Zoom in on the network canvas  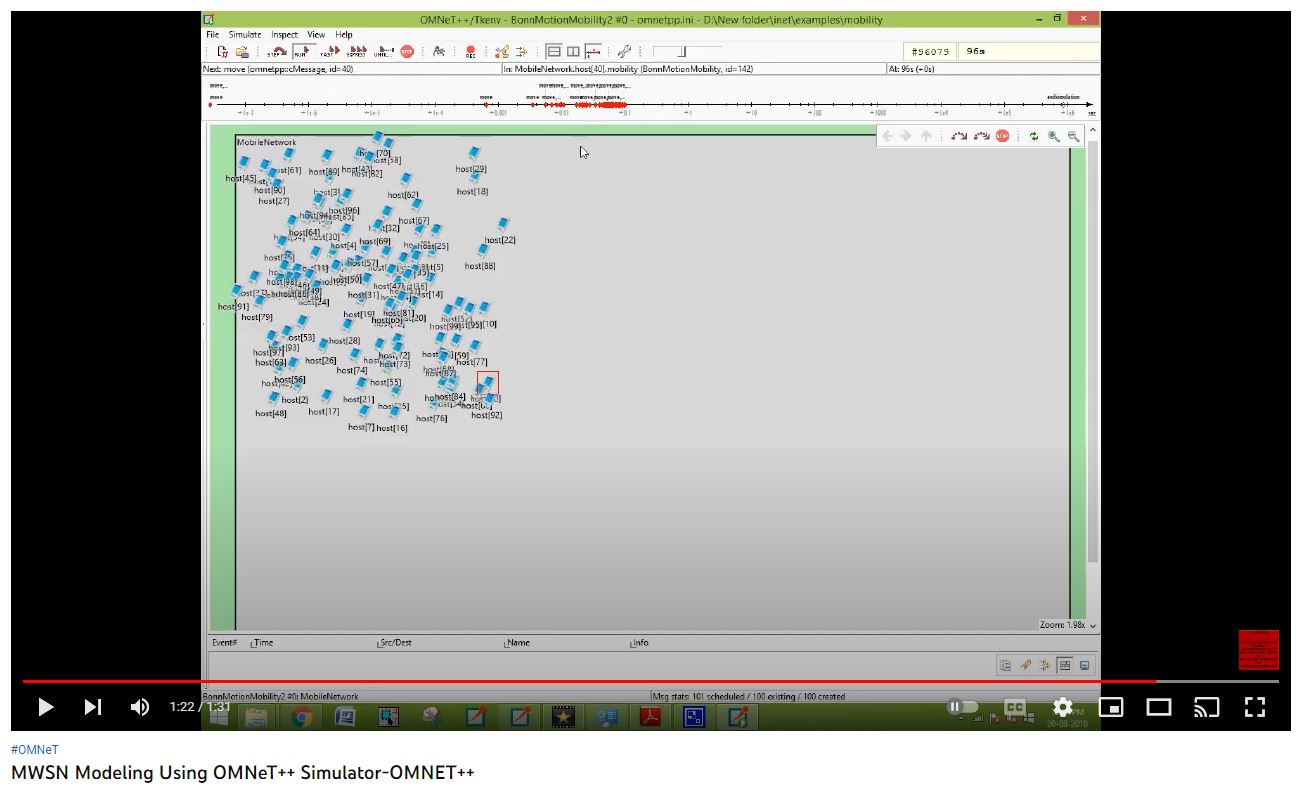click(x=1054, y=137)
